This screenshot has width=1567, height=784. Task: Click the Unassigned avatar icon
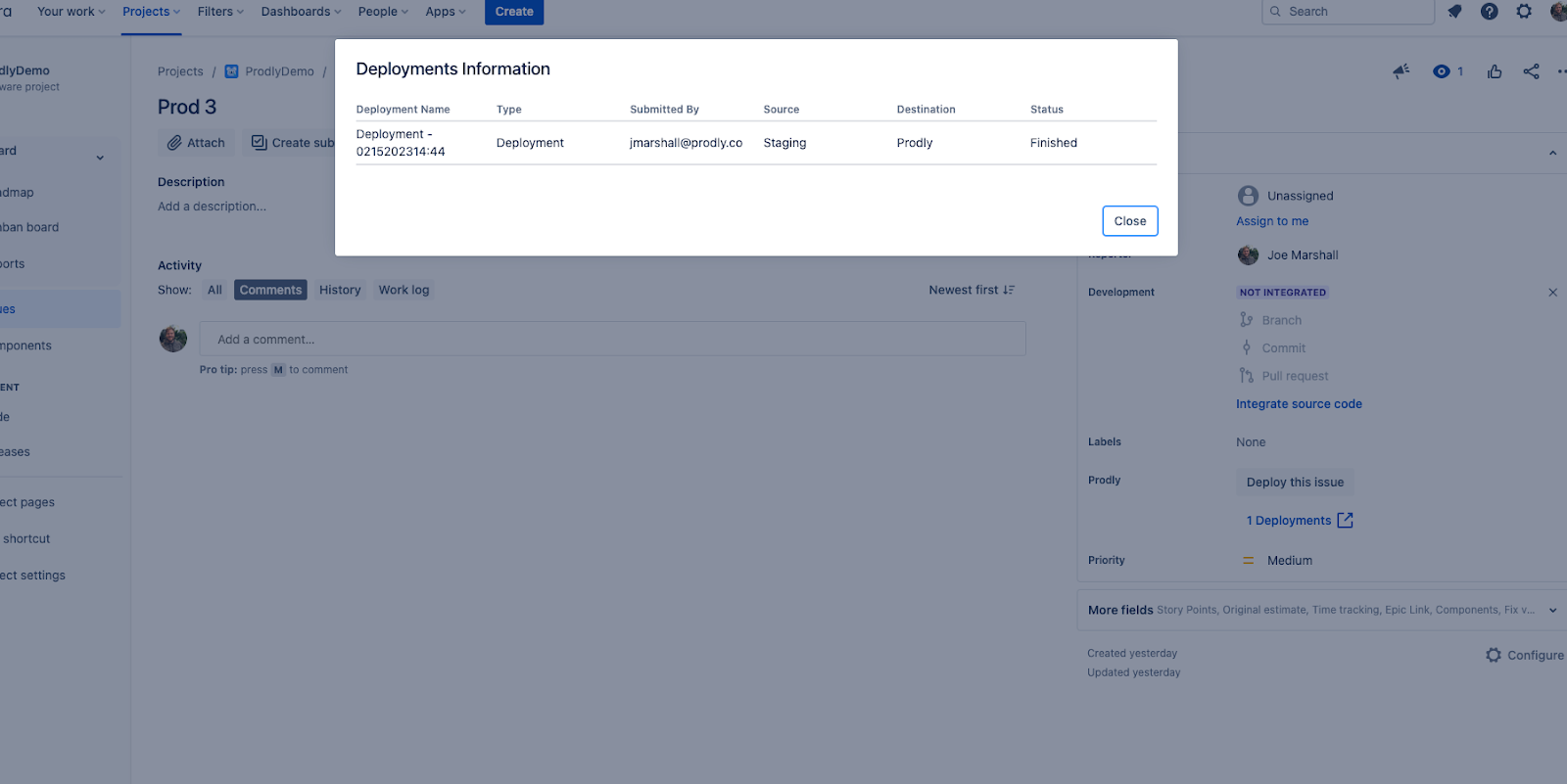(x=1248, y=196)
